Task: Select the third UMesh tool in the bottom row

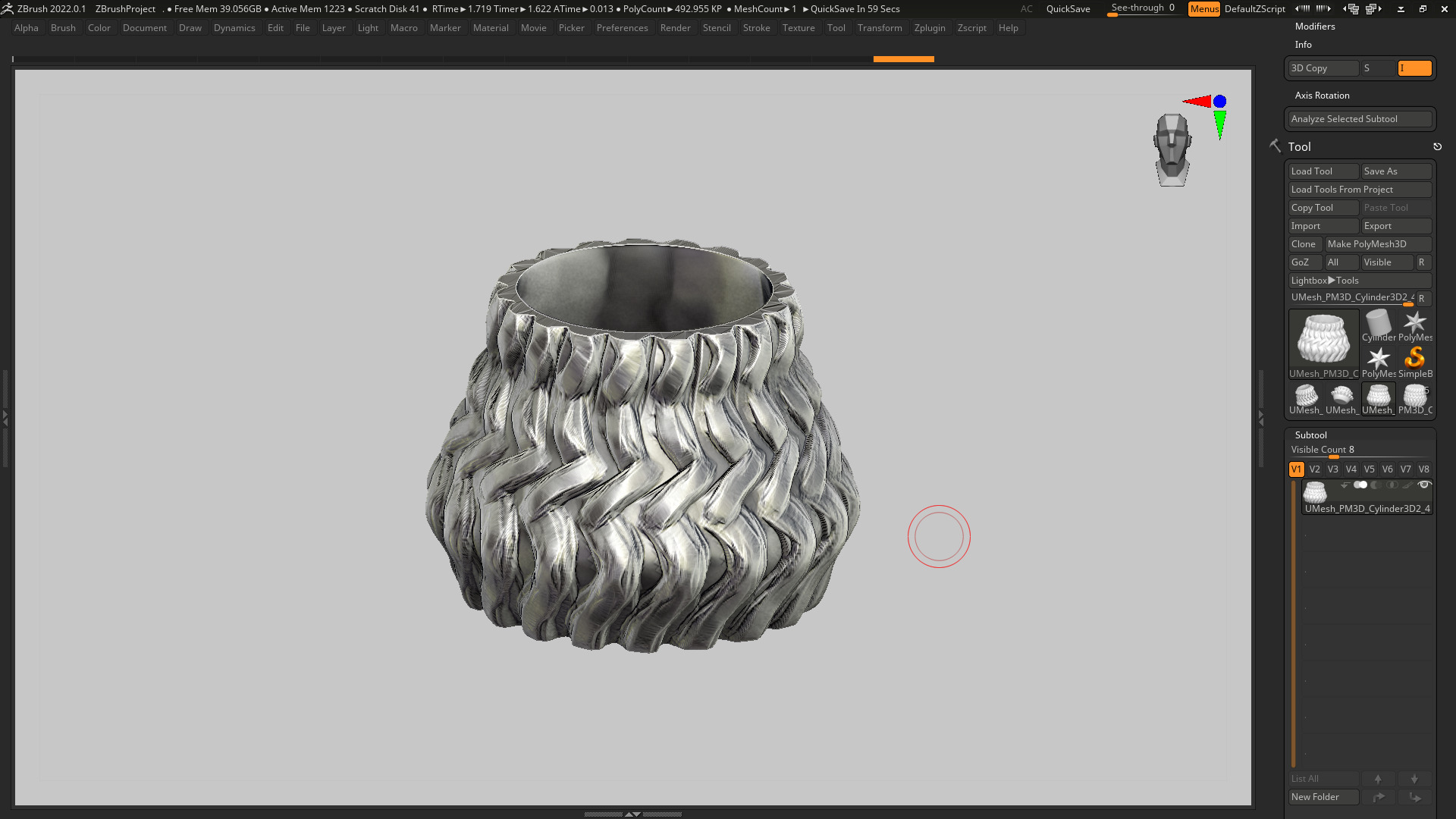Action: [x=1378, y=399]
